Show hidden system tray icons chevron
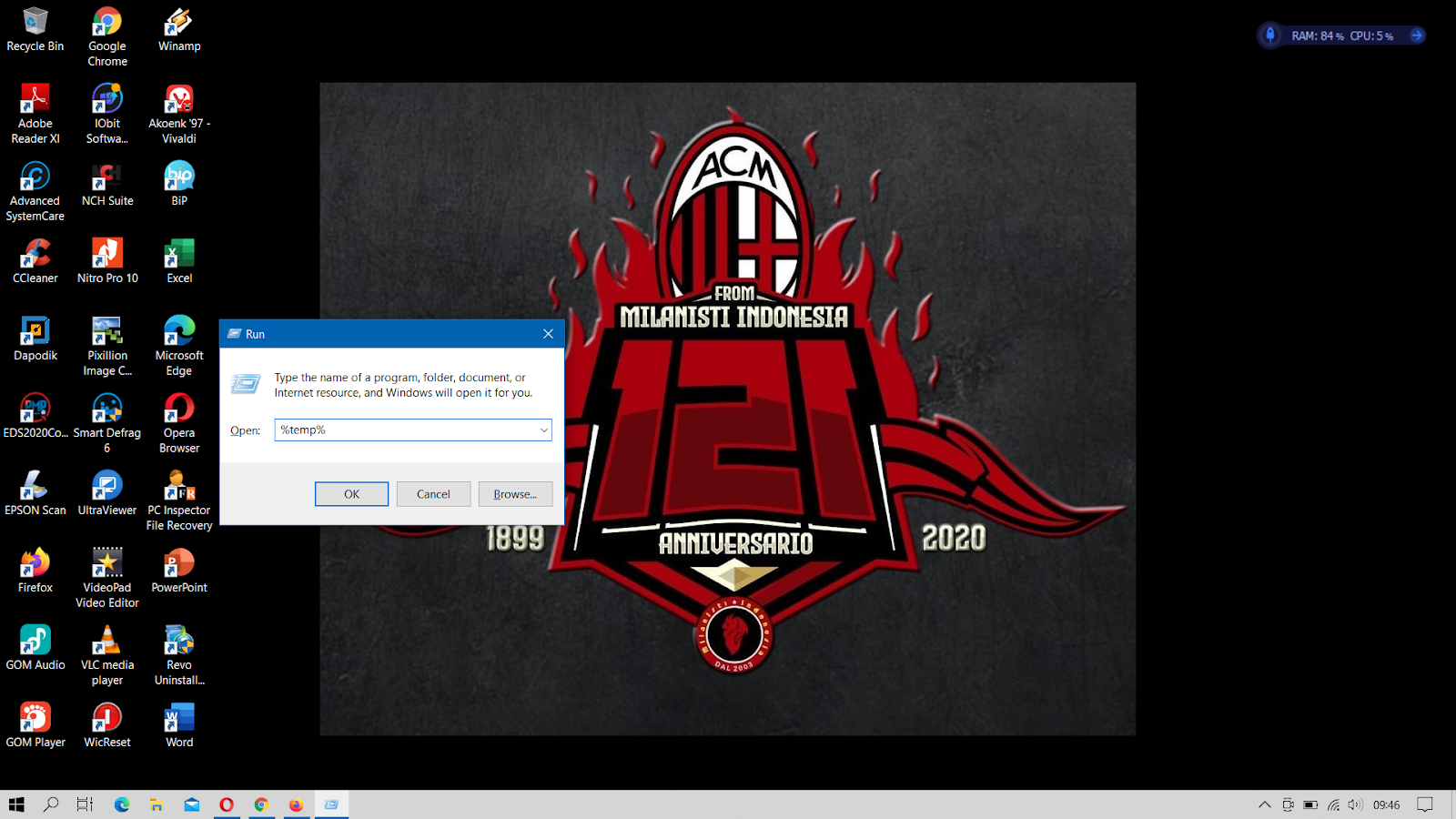The height and width of the screenshot is (819, 1456). tap(1264, 804)
